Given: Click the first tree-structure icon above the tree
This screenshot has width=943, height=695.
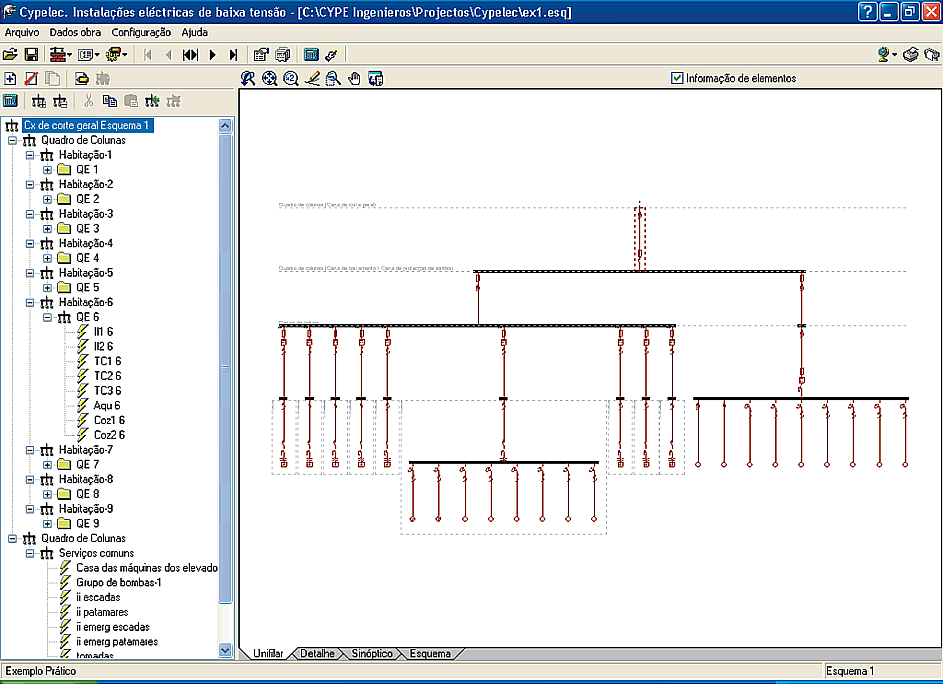Looking at the screenshot, I should point(38,101).
